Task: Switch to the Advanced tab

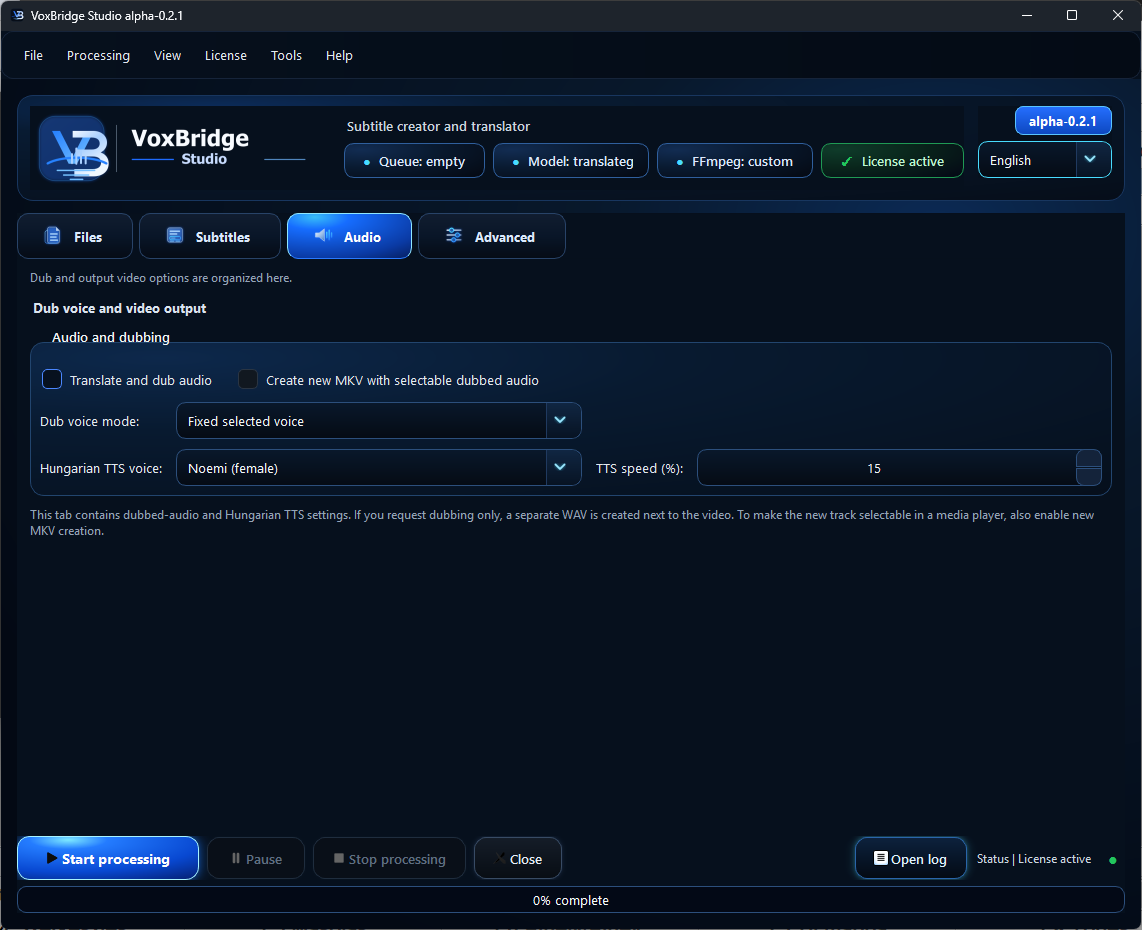Action: 492,236
